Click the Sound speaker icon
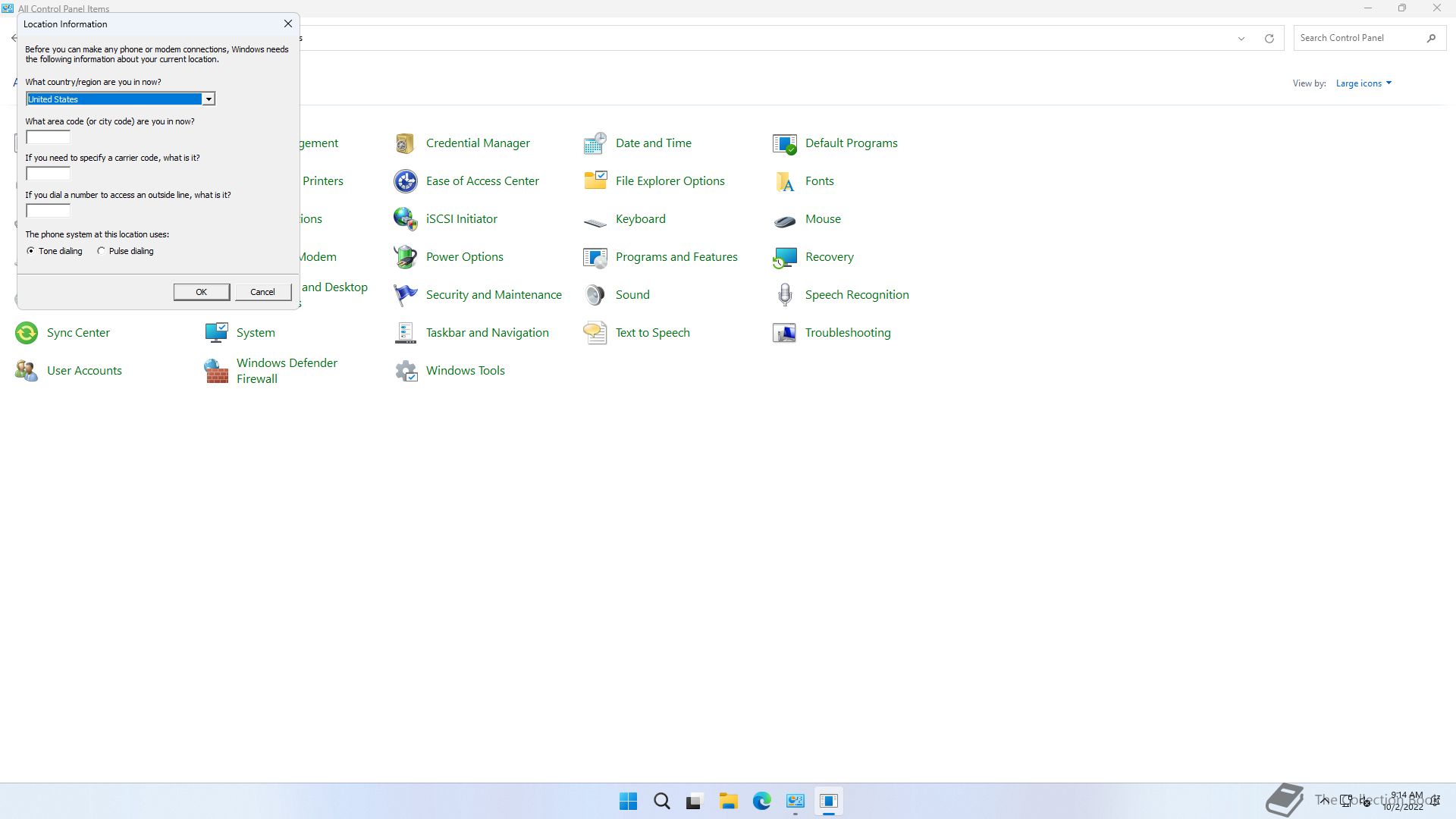This screenshot has height=819, width=1456. tap(595, 295)
